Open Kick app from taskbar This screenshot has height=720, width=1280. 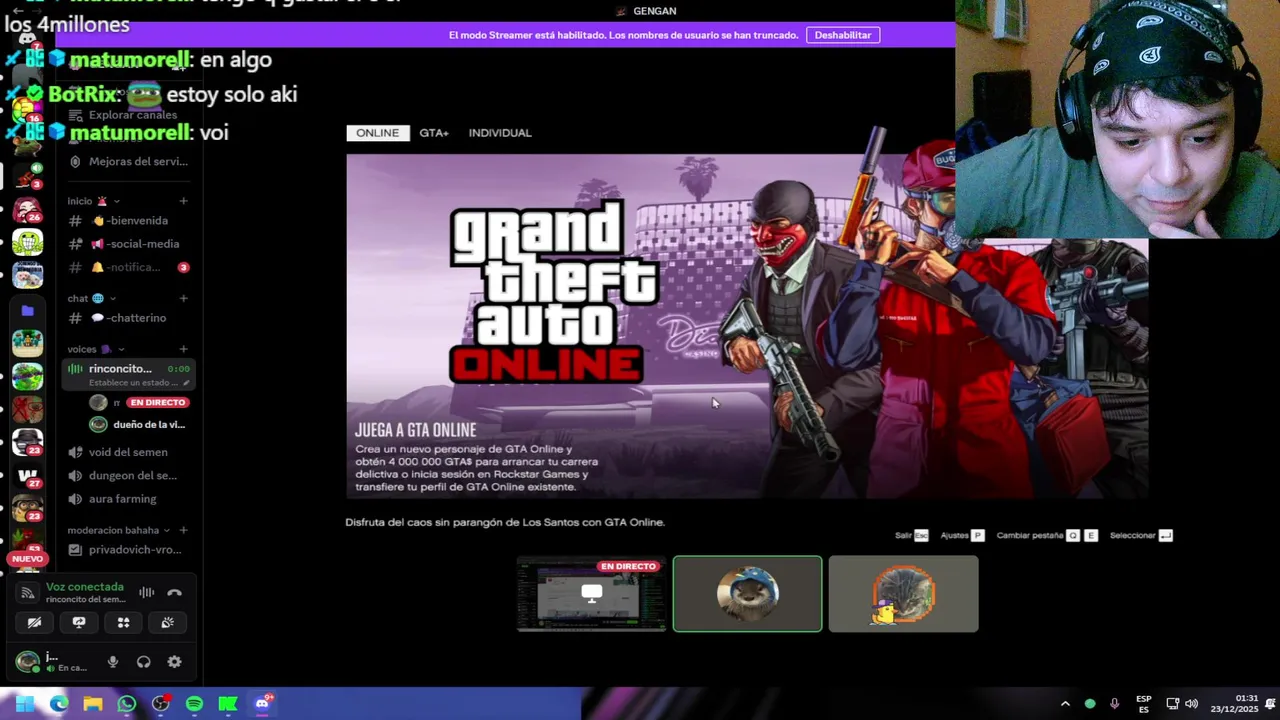point(228,704)
